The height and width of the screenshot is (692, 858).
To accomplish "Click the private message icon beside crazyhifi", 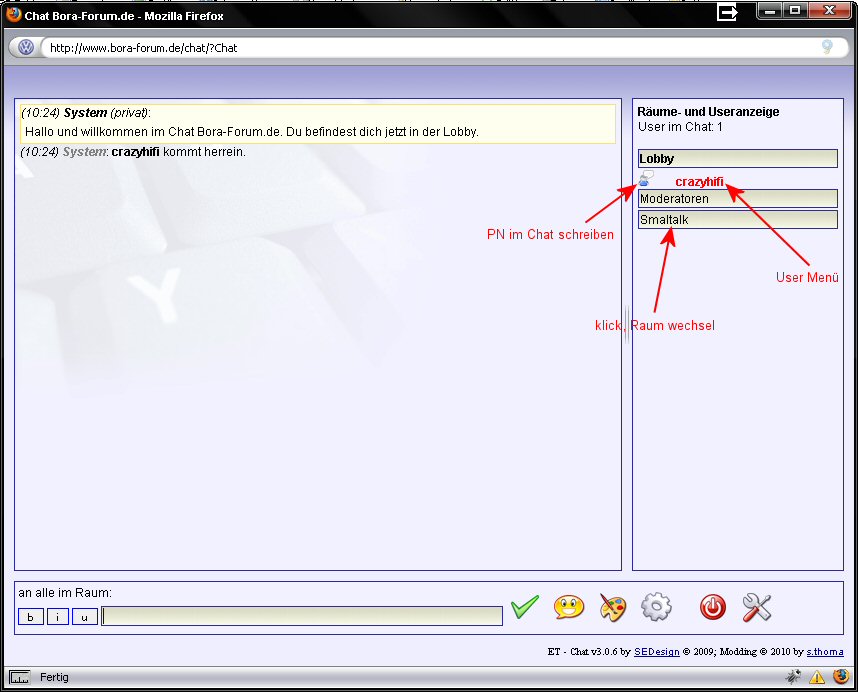I will tap(646, 178).
